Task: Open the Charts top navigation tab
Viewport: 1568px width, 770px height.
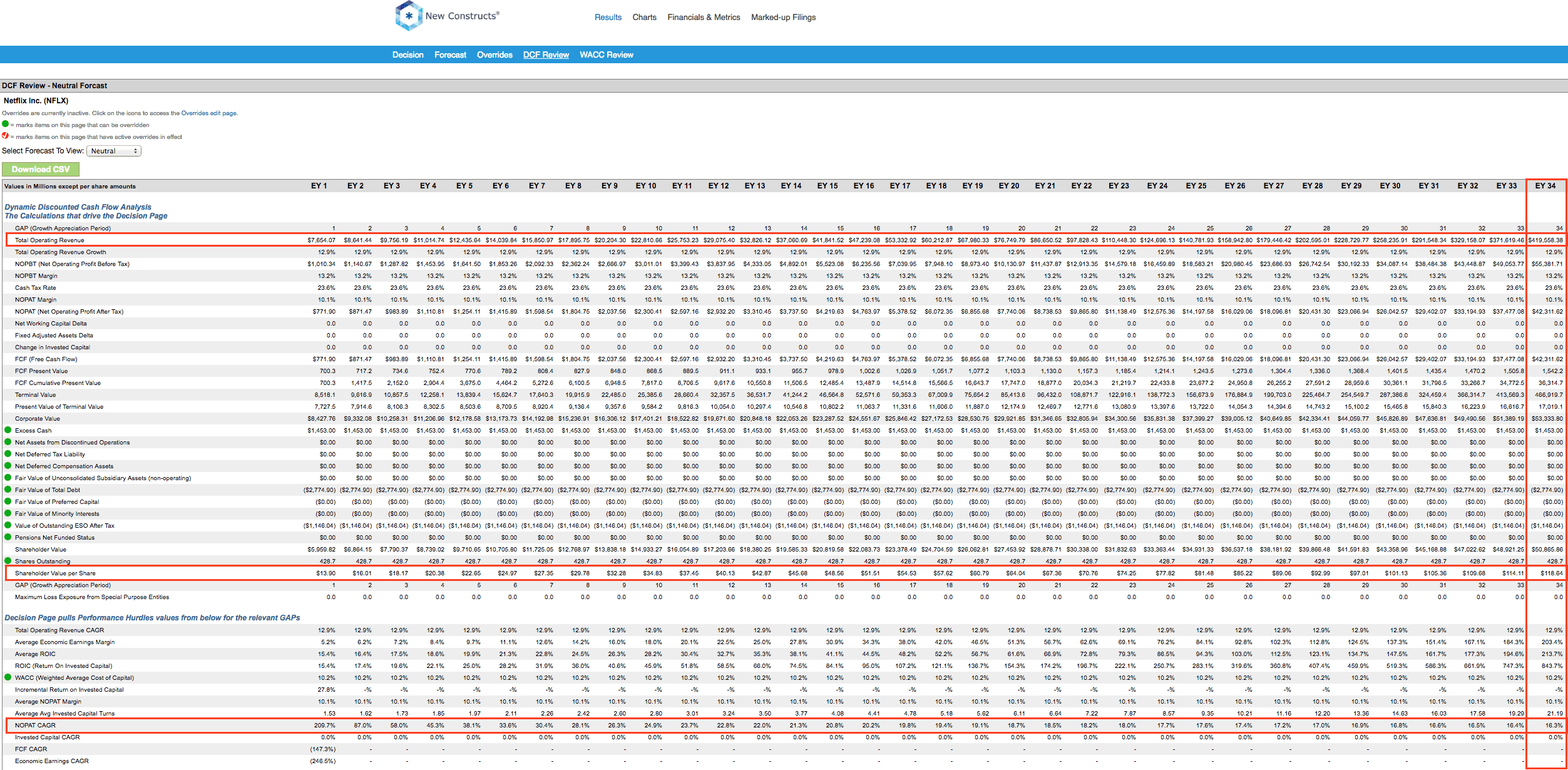Action: [x=644, y=18]
